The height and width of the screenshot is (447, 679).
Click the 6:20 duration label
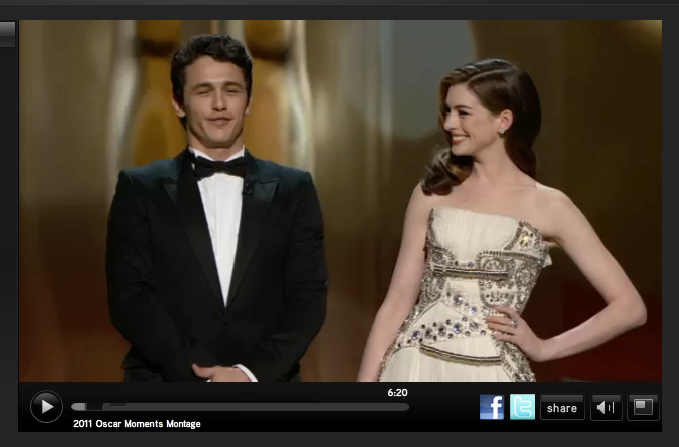(397, 393)
